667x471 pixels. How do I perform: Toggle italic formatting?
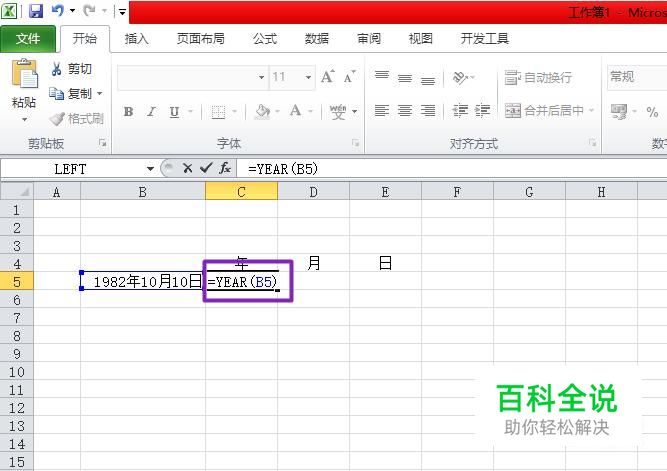click(x=151, y=112)
